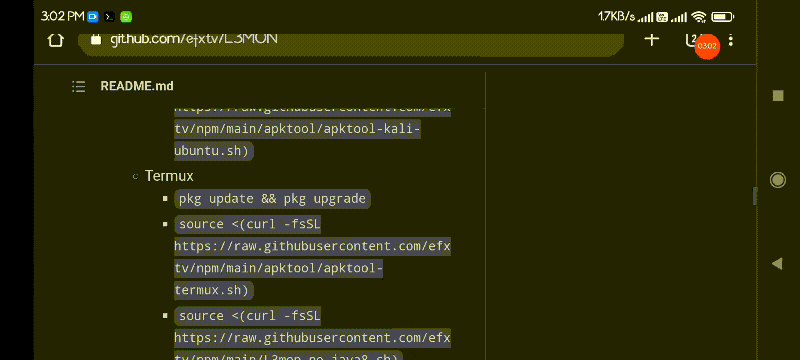The image size is (800, 360).
Task: Click 'tv/npm/main/apktool/apktool-' line above termux.sh
Action: tap(279, 268)
